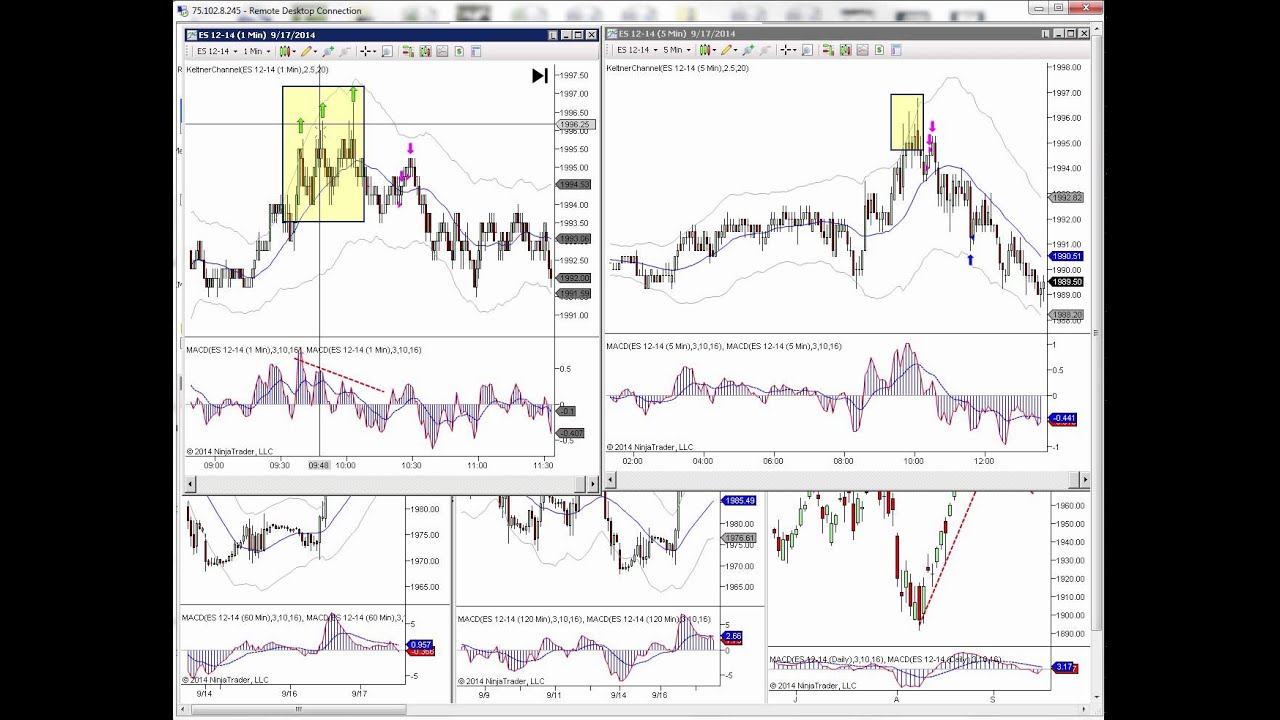Close the 5 Min chart window

coord(1084,33)
